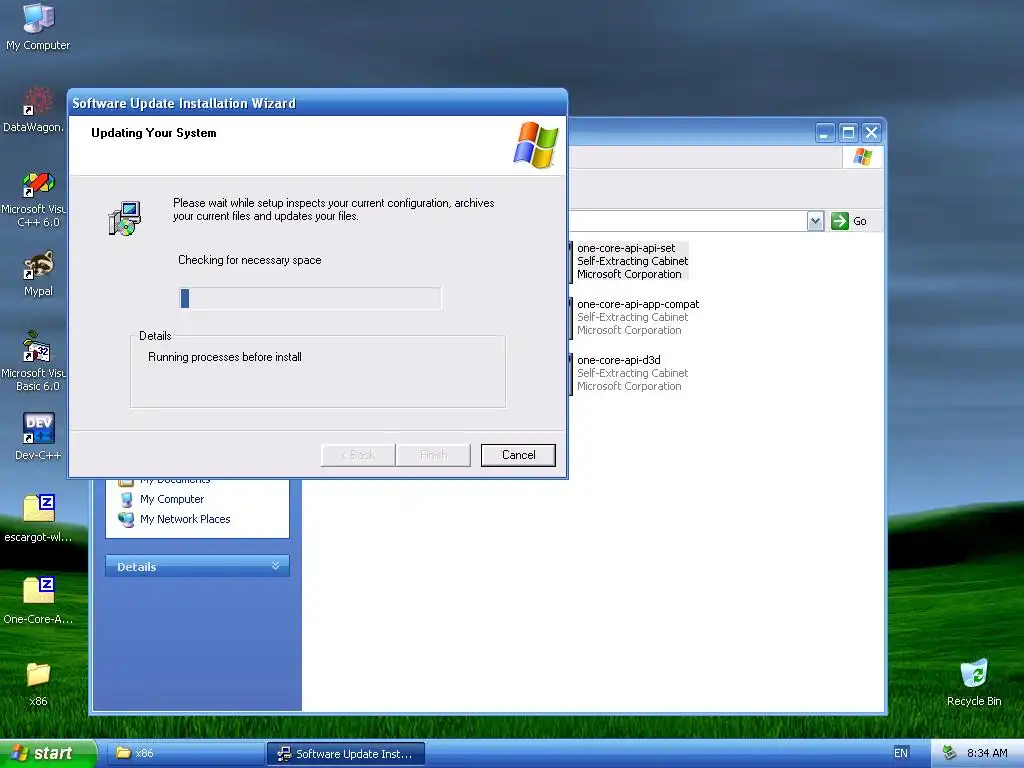Click the Cancel button in the wizard
1024x768 pixels.
pyautogui.click(x=518, y=455)
